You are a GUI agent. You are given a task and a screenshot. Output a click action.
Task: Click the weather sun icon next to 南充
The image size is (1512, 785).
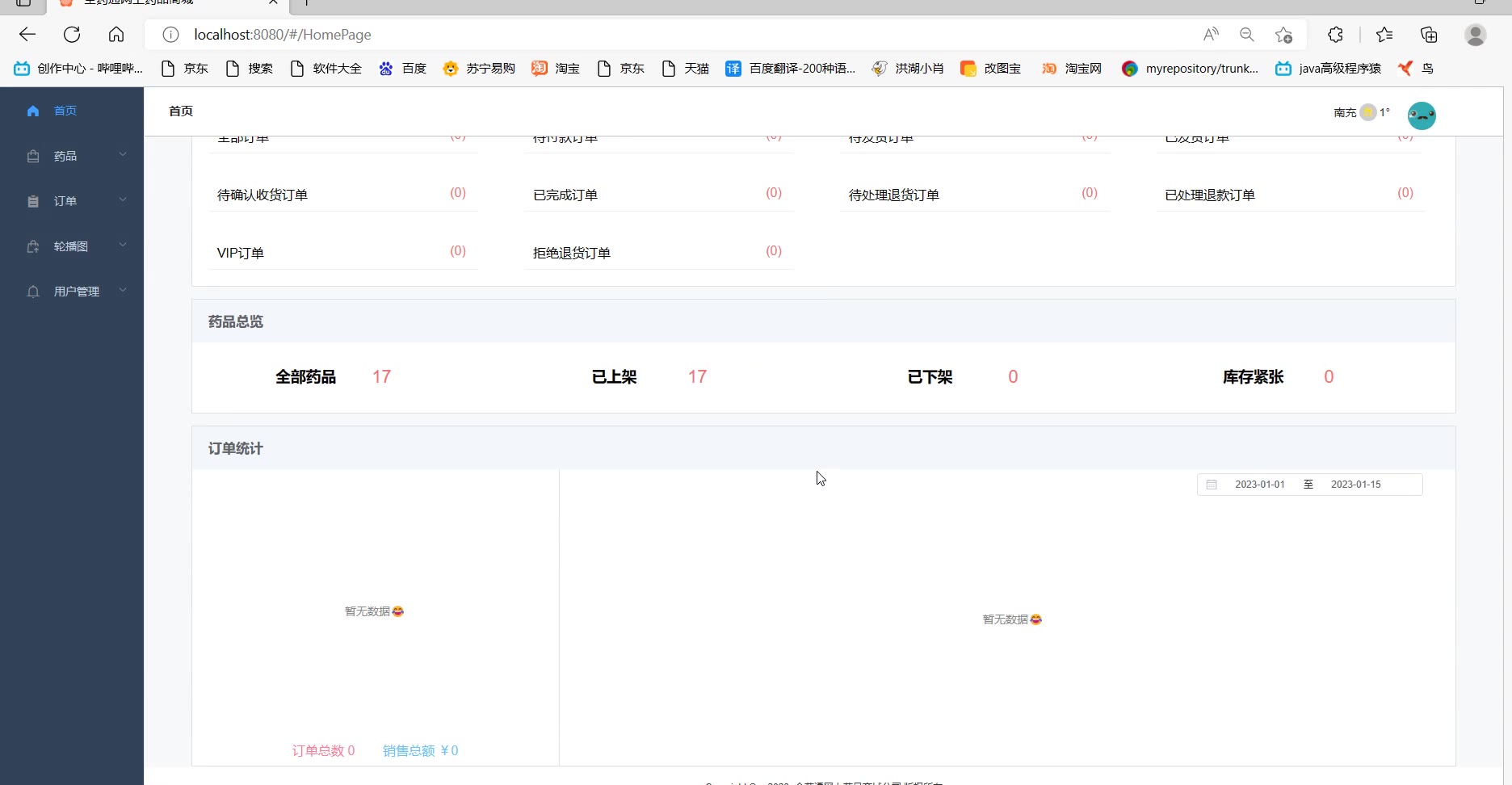point(1368,112)
